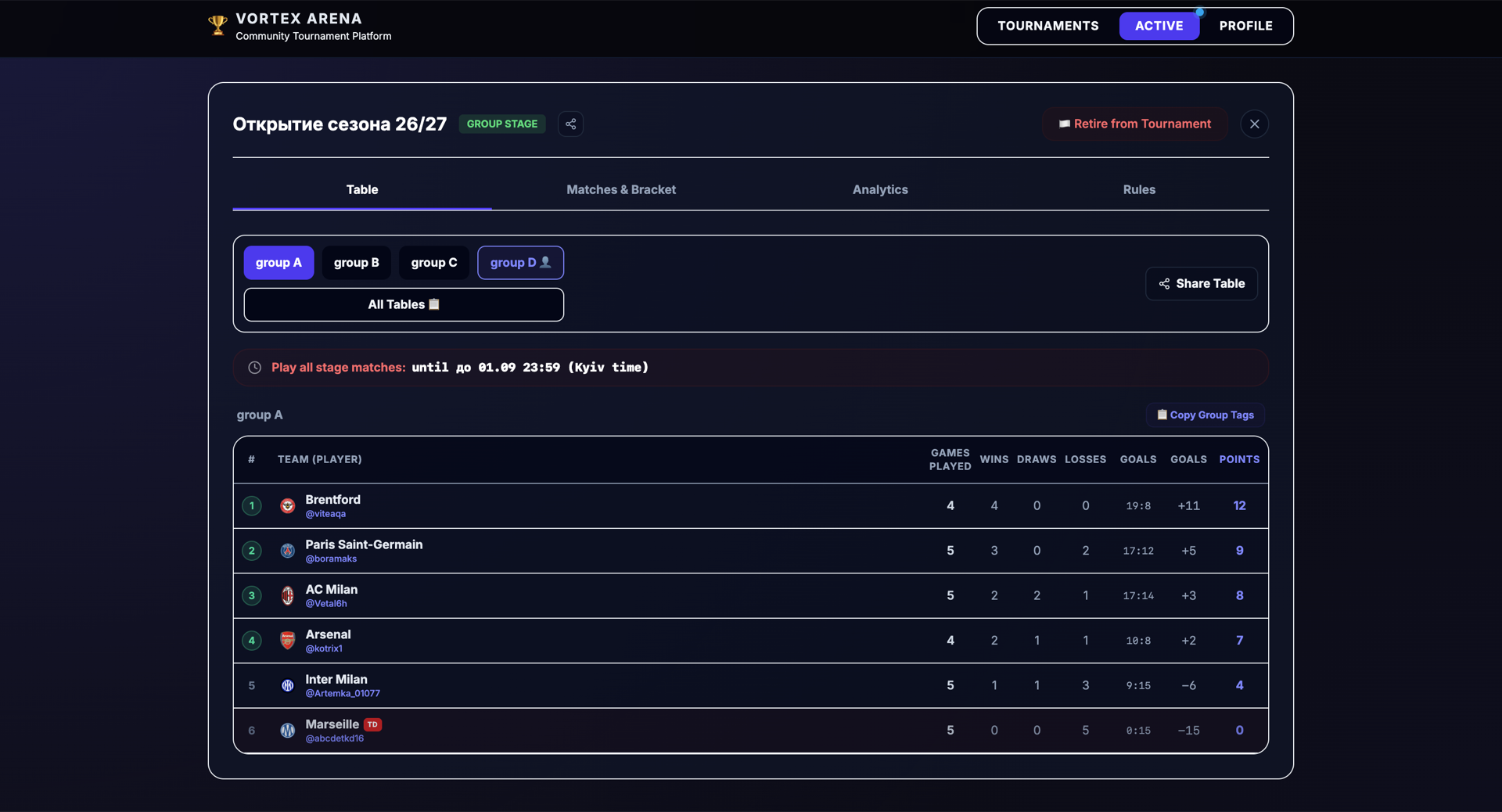1502x812 pixels.
Task: Click the GROUP STAGE status badge
Action: click(x=502, y=124)
